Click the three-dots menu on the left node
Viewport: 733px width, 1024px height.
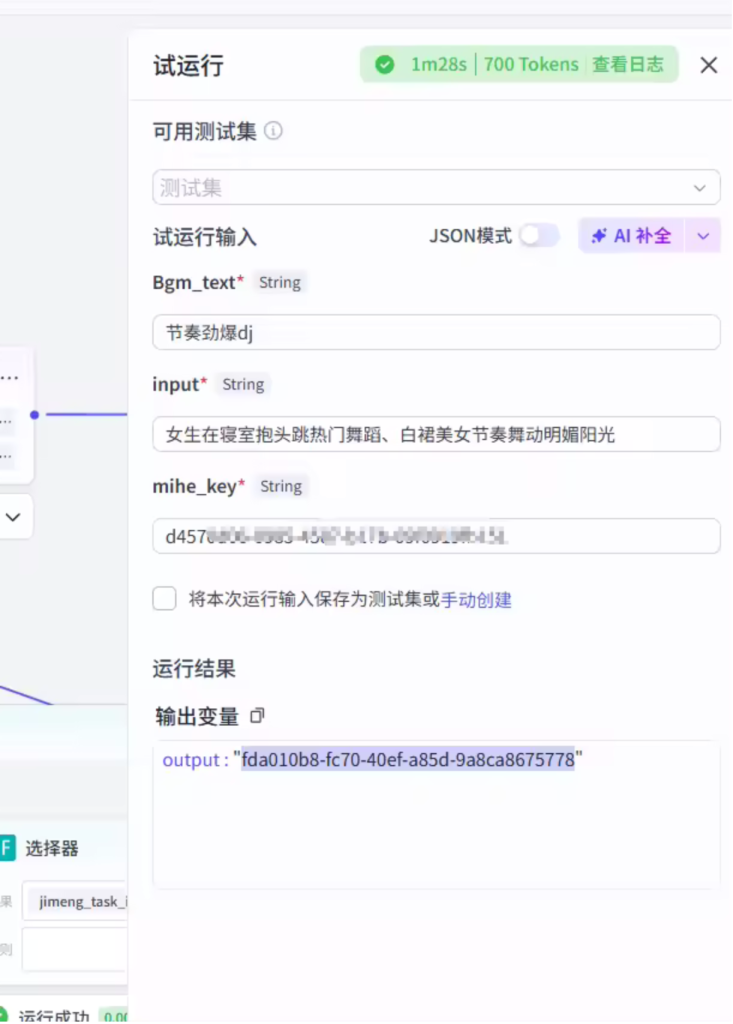[10, 378]
